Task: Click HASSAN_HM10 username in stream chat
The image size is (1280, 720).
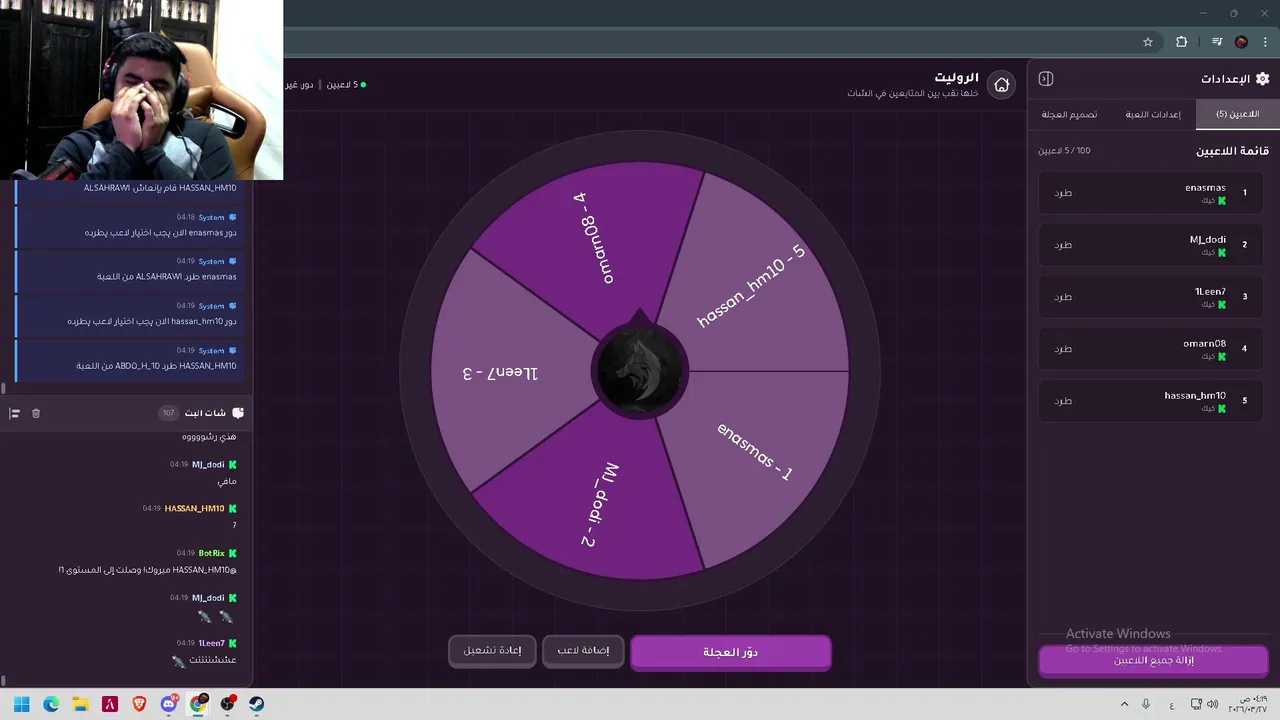Action: click(194, 509)
